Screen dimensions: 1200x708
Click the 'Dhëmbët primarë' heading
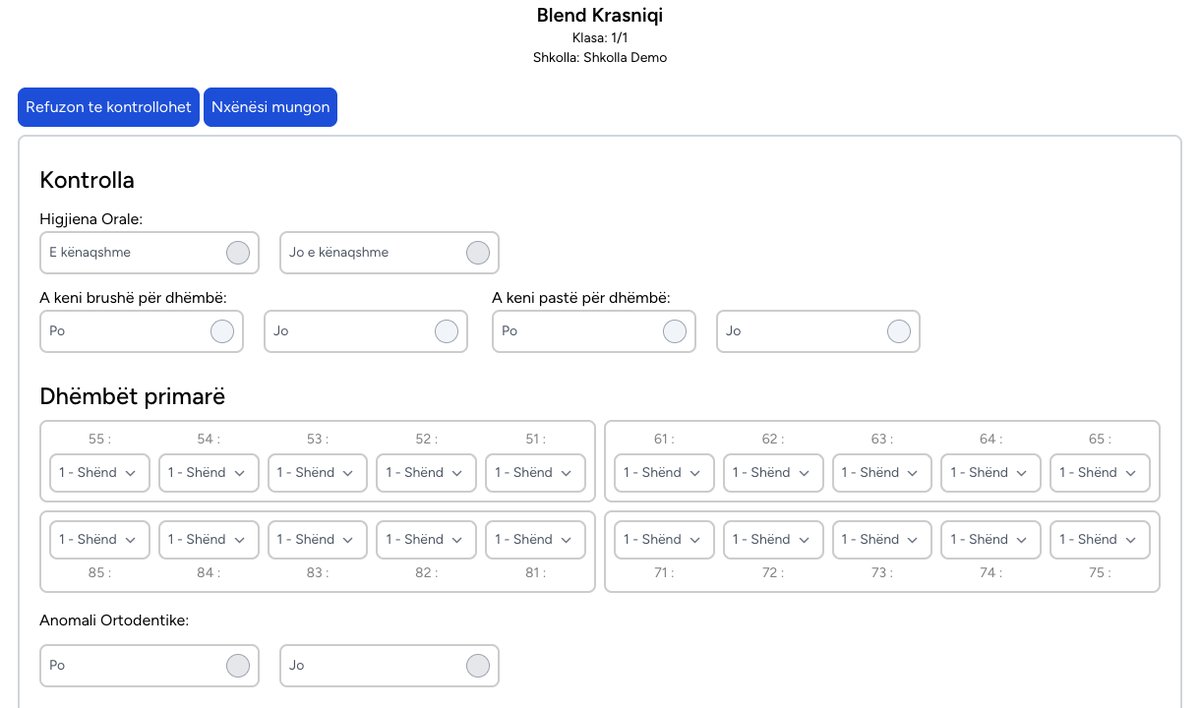[133, 396]
